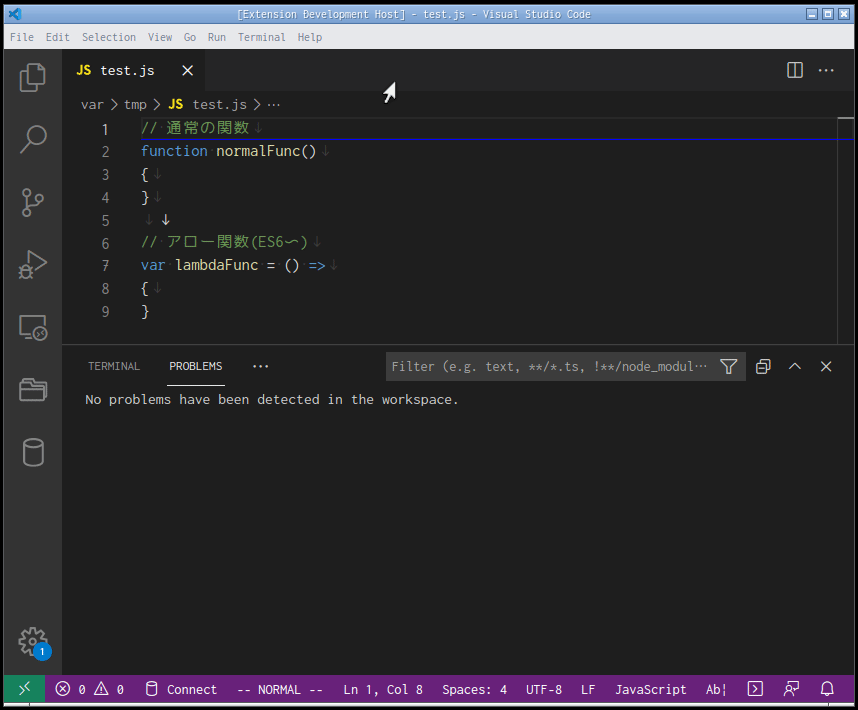Change end of line sequence LF

(x=588, y=689)
